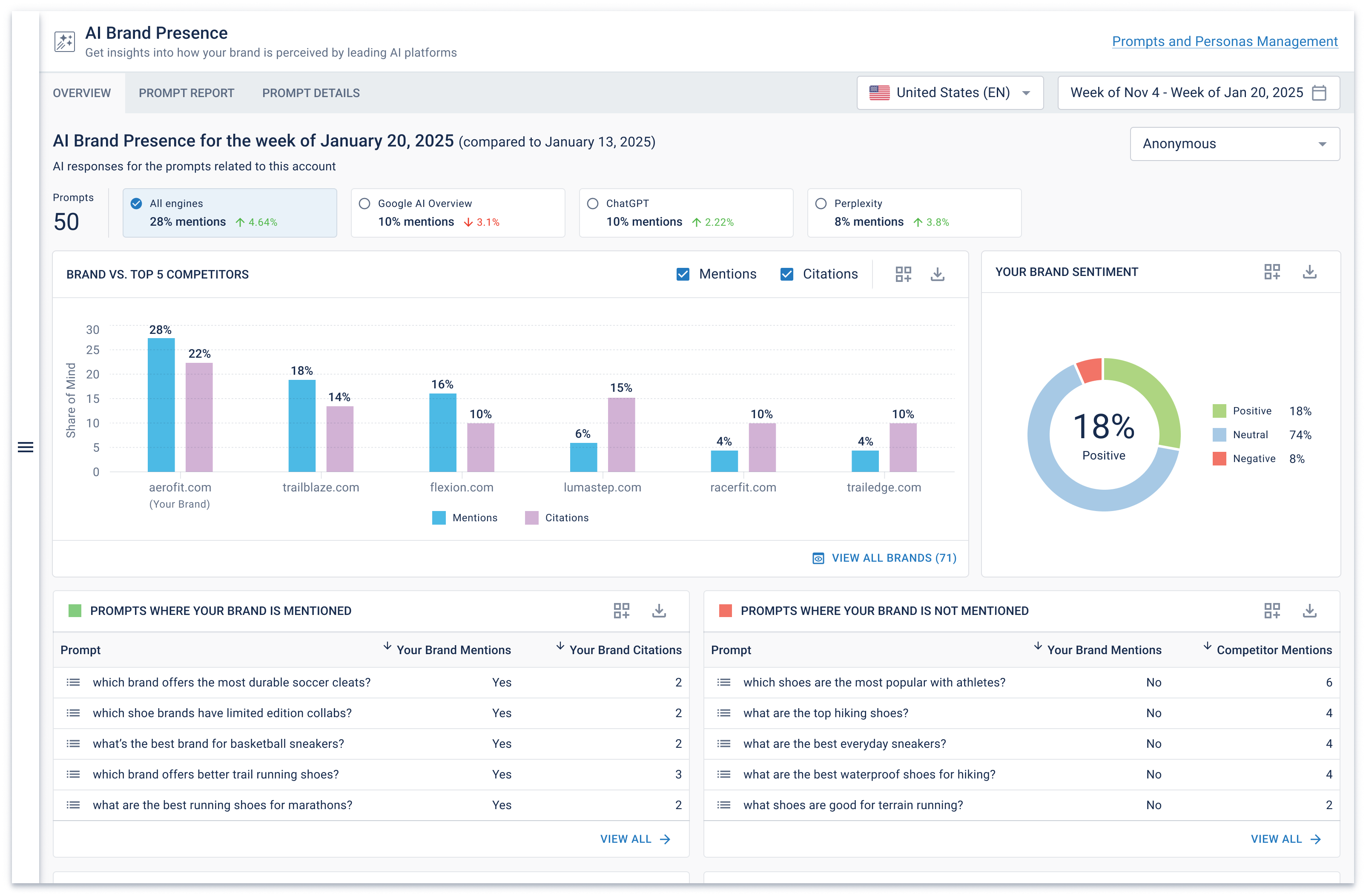Open the widget grid icon on Your Brand Sentiment panel
Screen dimensions: 1366x896
[1272, 272]
